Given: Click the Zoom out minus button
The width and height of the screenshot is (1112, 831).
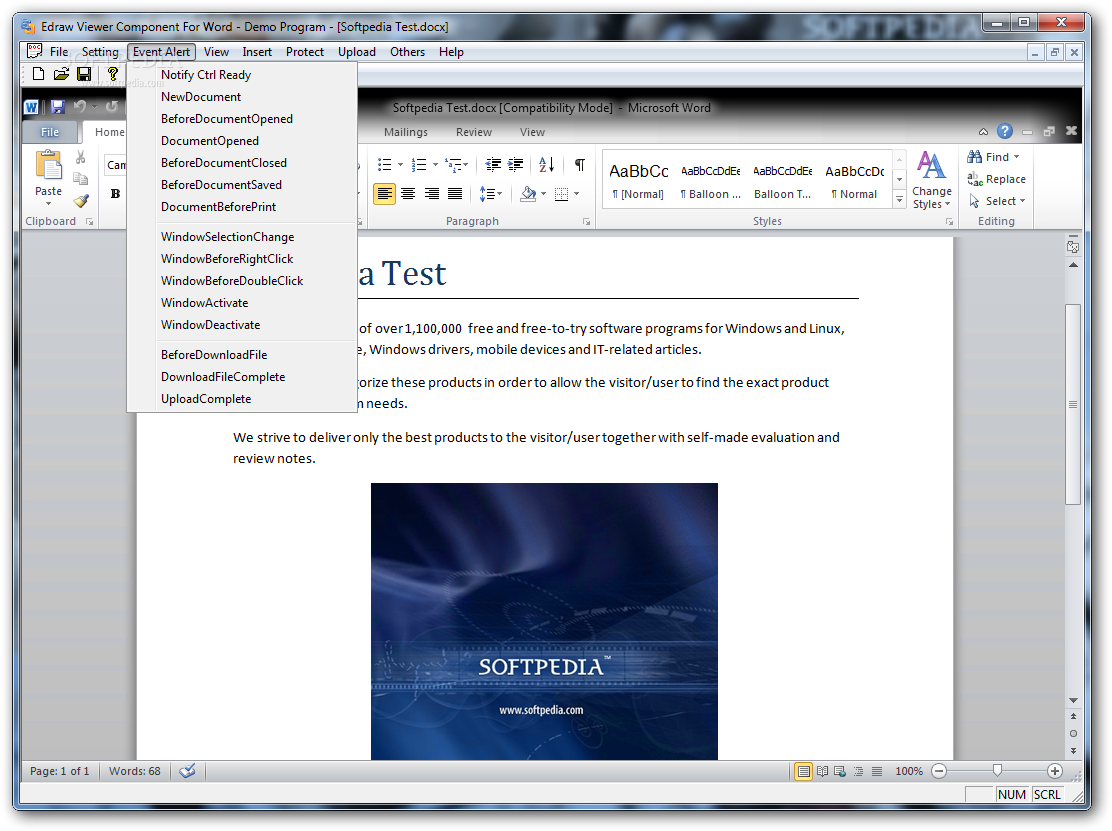Looking at the screenshot, I should point(938,771).
